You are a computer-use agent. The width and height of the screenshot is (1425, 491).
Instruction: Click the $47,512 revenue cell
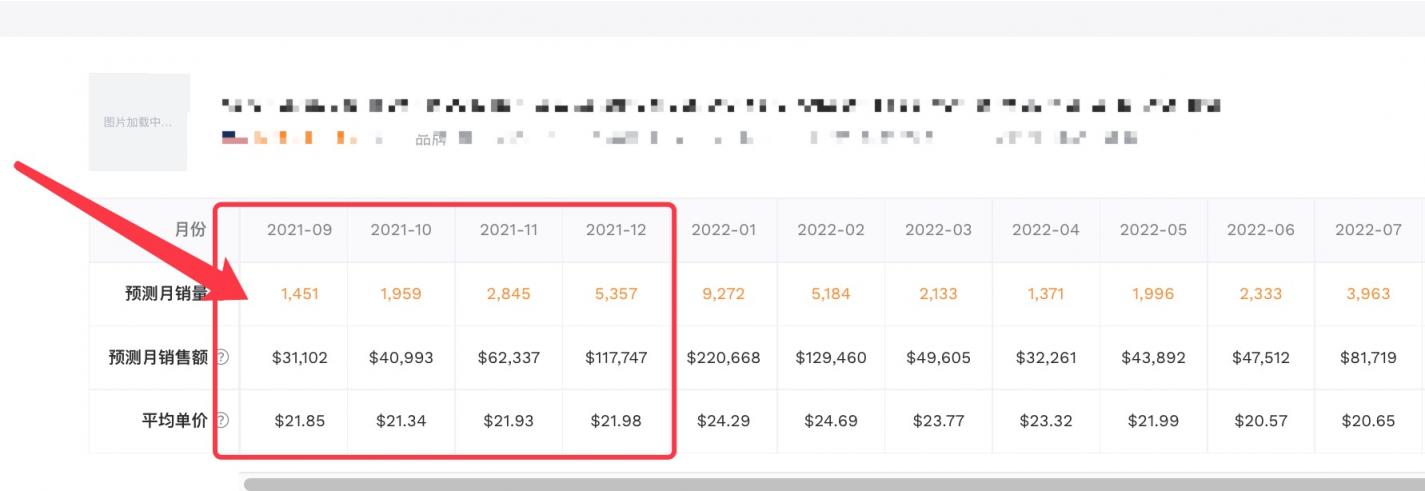1261,357
